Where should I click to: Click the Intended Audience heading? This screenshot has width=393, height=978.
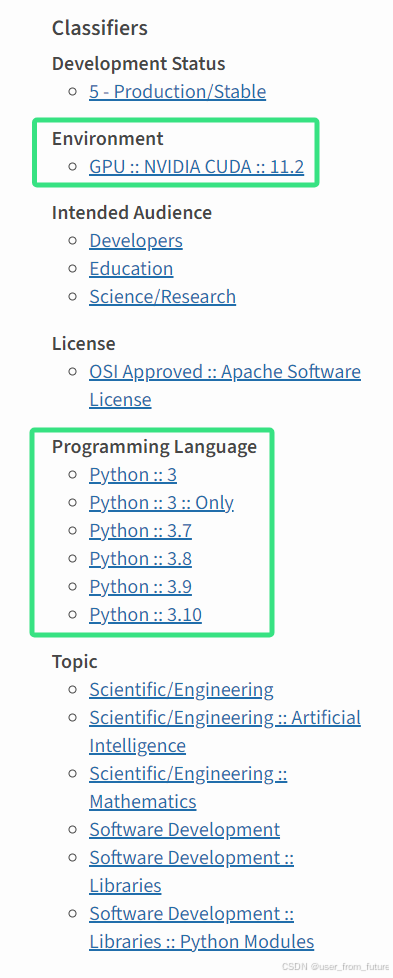click(132, 213)
